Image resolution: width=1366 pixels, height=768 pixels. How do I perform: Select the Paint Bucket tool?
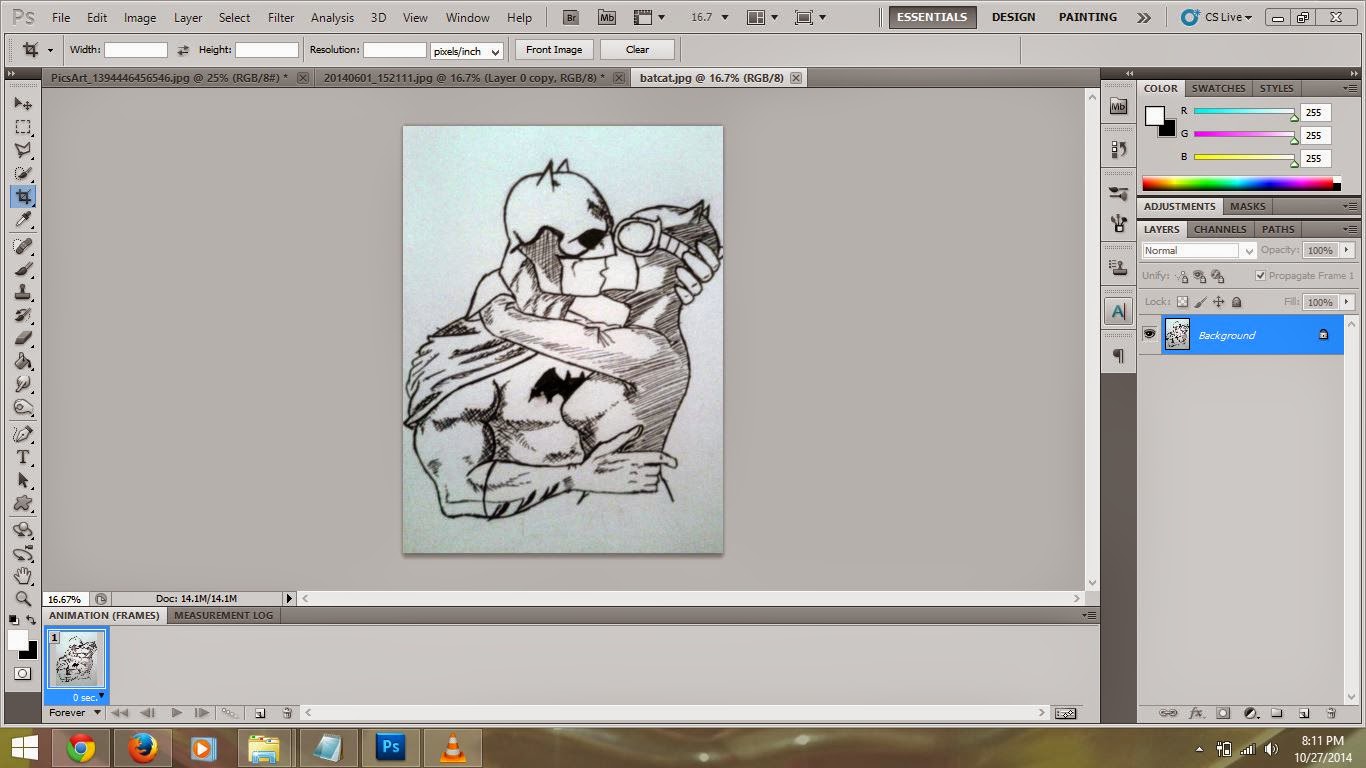coord(23,361)
